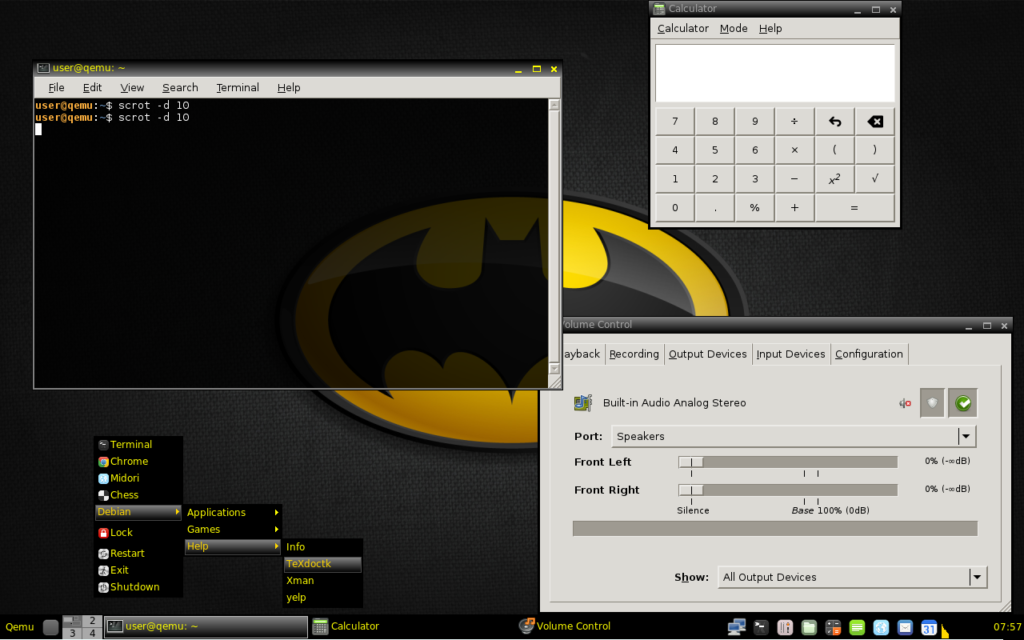The image size is (1024, 640).
Task: Toggle the green set-as-fallback check button
Action: tap(962, 403)
